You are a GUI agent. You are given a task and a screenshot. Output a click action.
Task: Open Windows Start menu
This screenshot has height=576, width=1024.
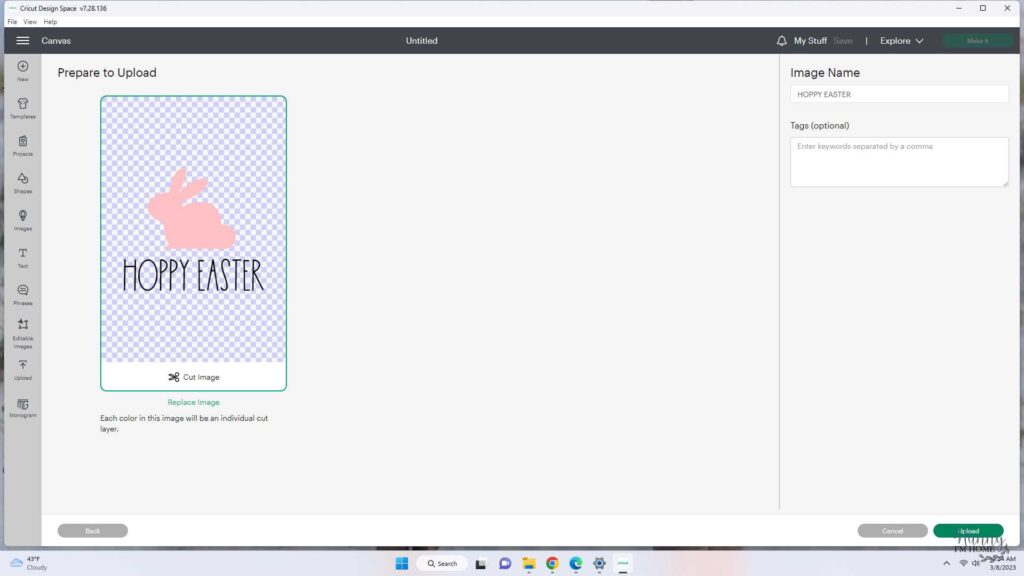[x=402, y=563]
